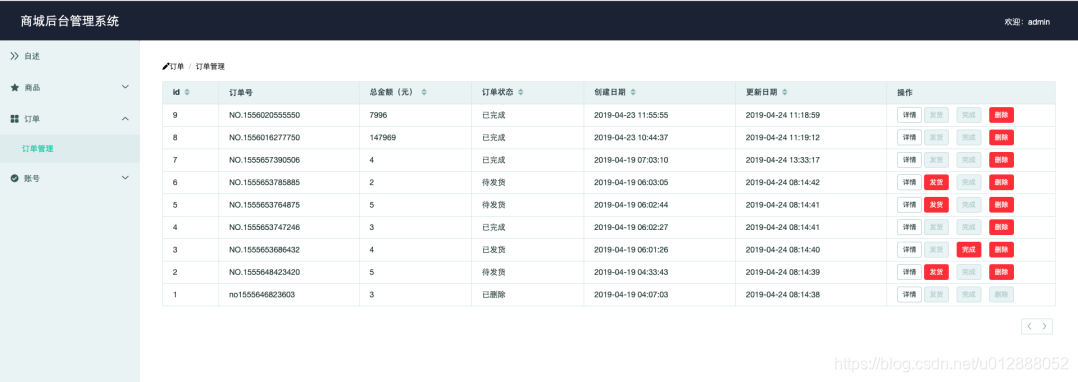Click the 已发货 status cell
Screen dimensions: 1078x382
click(494, 250)
